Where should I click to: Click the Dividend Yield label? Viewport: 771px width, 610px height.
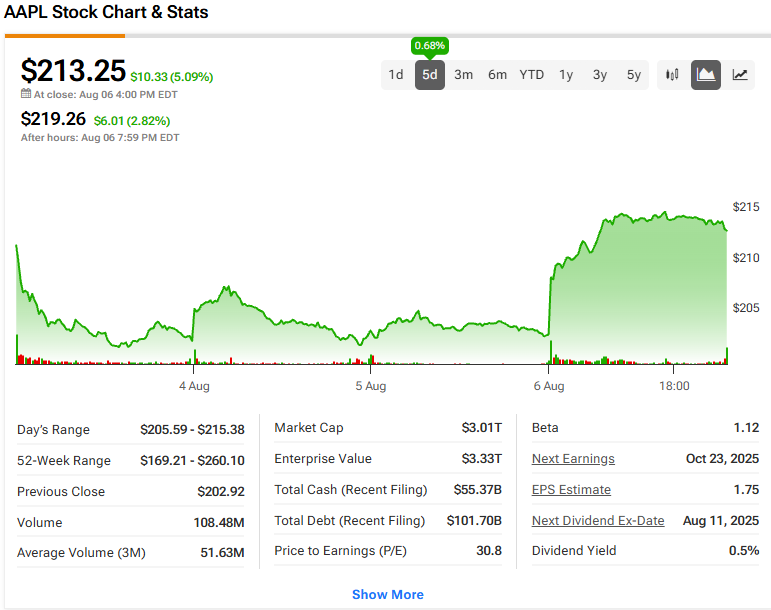(574, 551)
